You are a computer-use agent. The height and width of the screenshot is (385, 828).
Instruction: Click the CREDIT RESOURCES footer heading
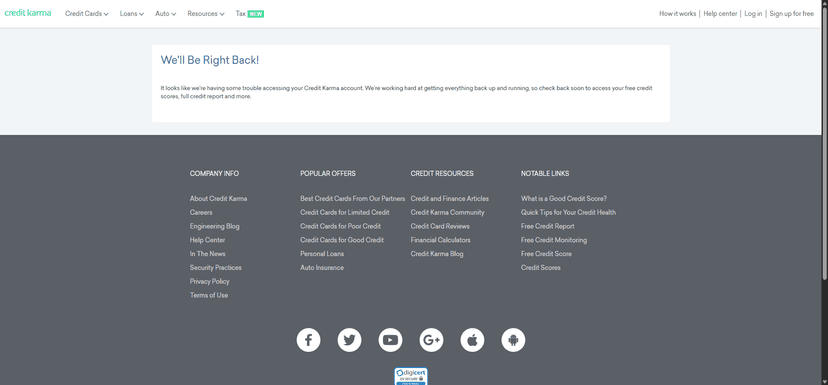pos(442,173)
